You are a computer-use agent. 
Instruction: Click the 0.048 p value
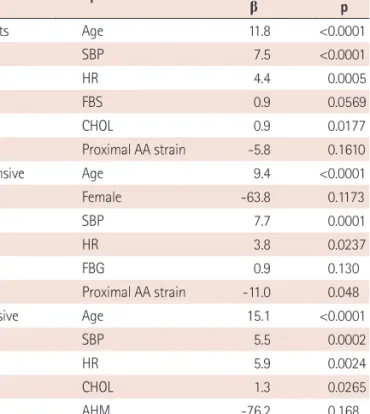343,292
